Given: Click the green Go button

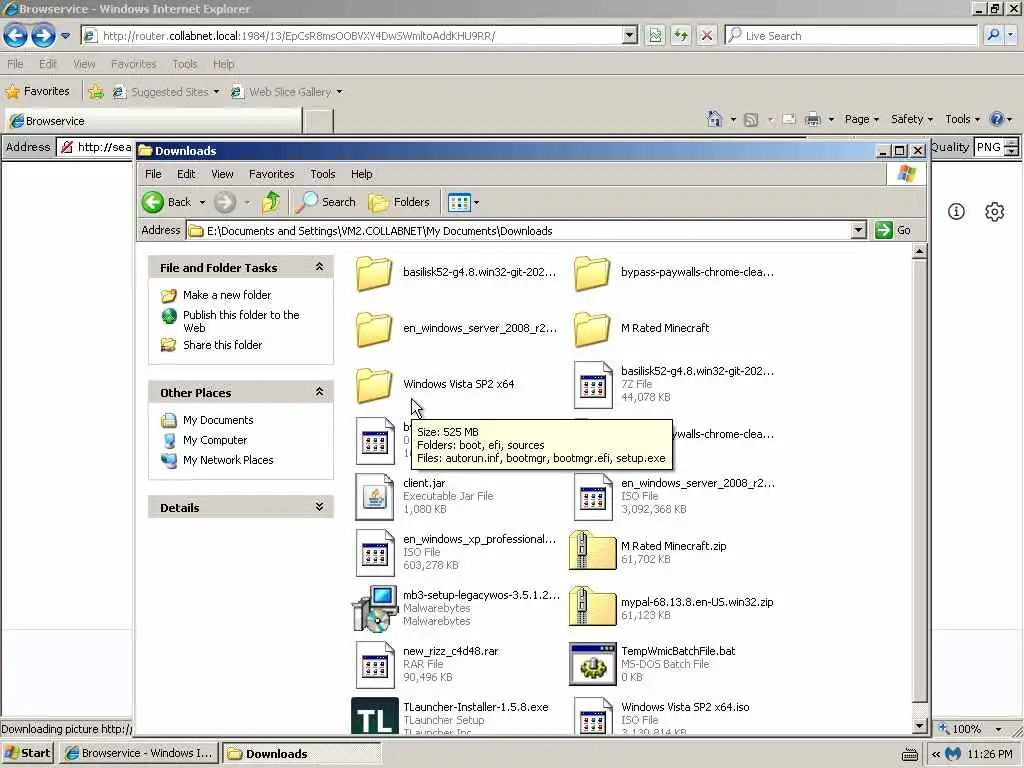Looking at the screenshot, I should click(893, 230).
